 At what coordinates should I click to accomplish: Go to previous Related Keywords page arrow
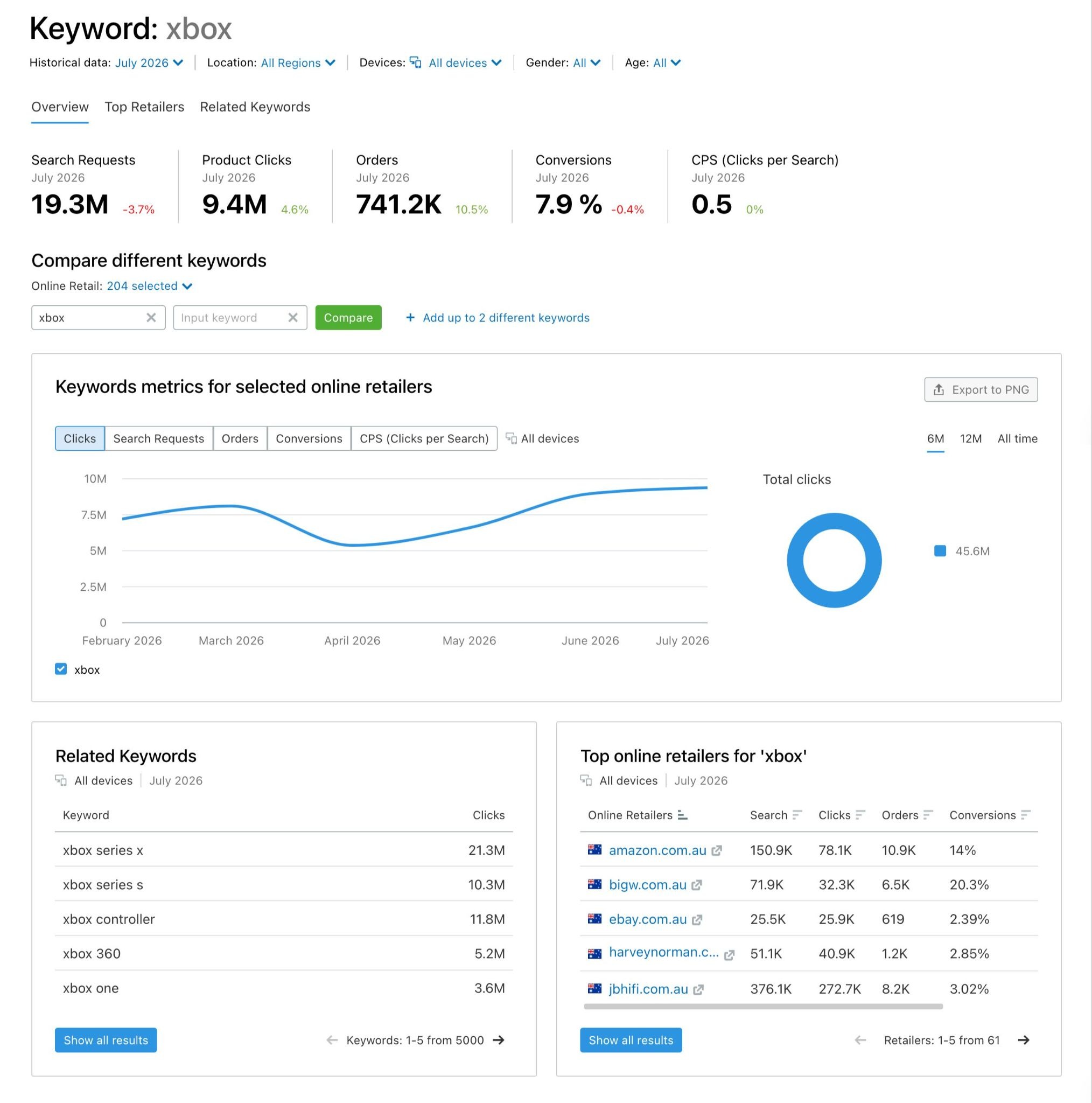click(x=332, y=1040)
